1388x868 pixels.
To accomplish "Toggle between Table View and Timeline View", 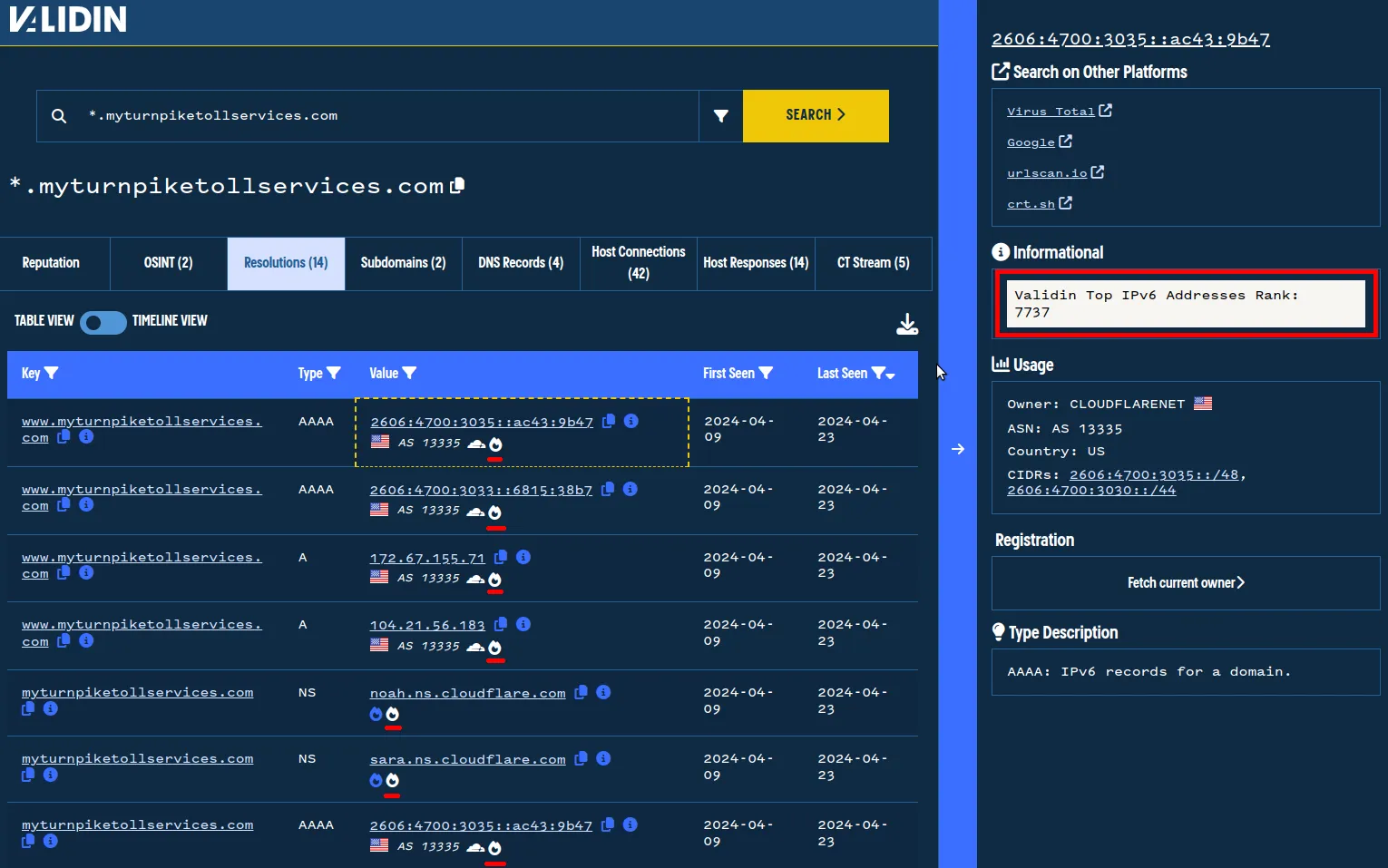I will click(x=103, y=322).
